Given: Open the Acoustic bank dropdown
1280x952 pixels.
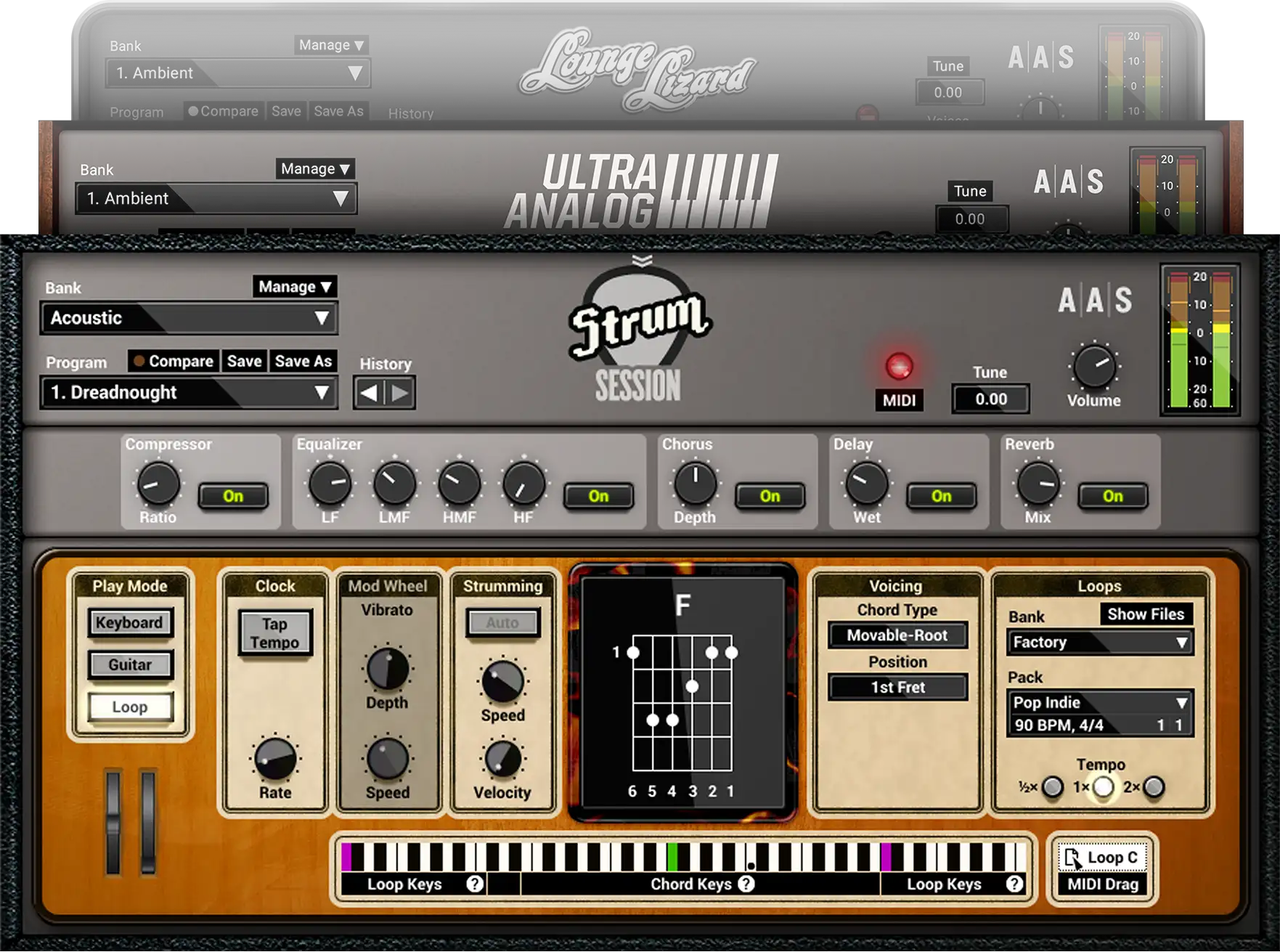Looking at the screenshot, I should (x=189, y=318).
